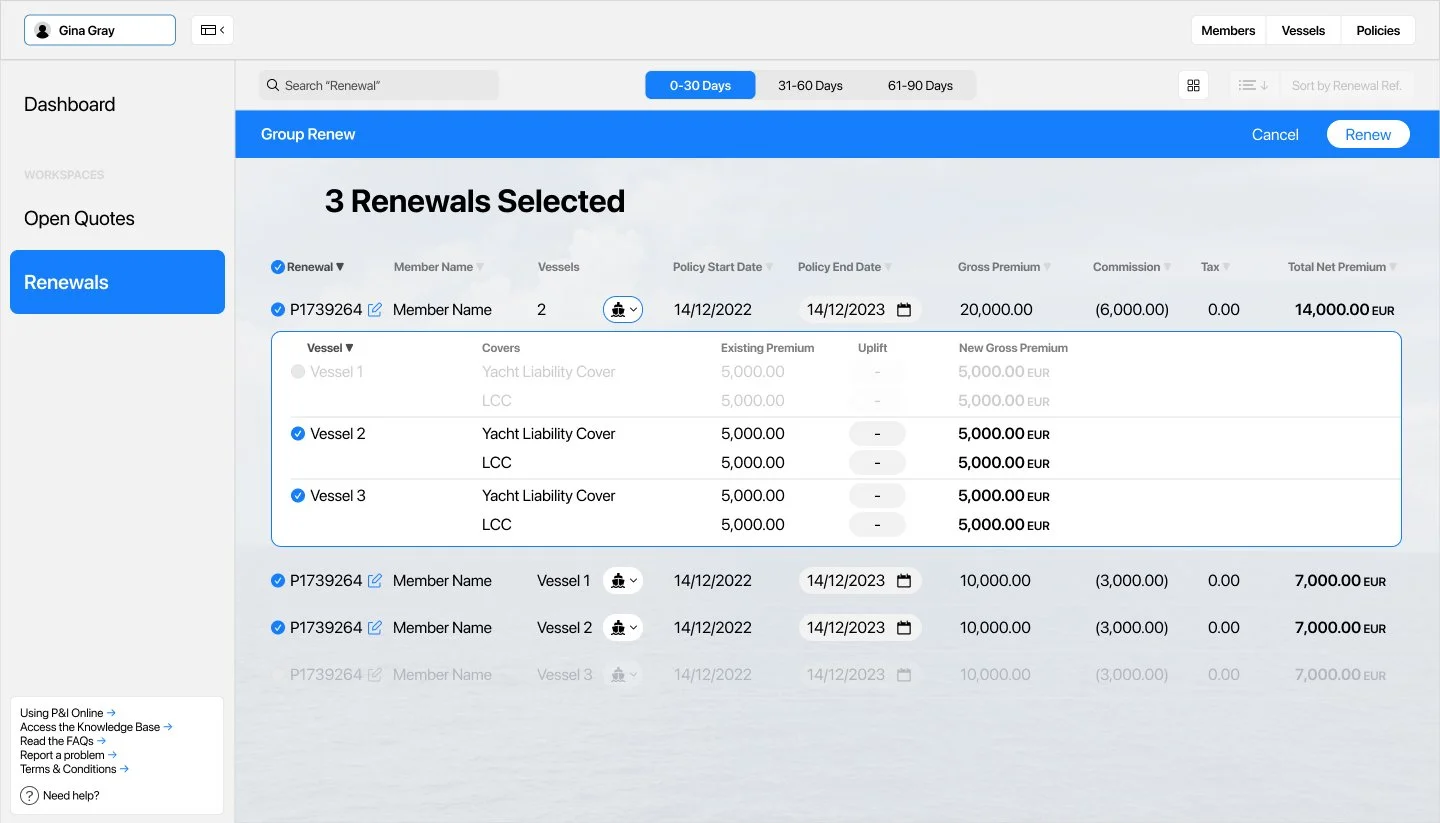Click Need help? at the bottom
1440x823 pixels.
pos(71,796)
